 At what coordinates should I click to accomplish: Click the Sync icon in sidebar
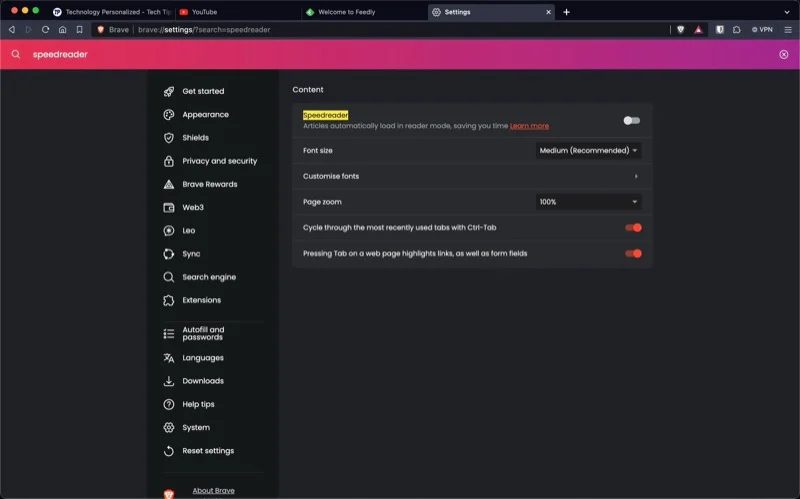pos(169,254)
